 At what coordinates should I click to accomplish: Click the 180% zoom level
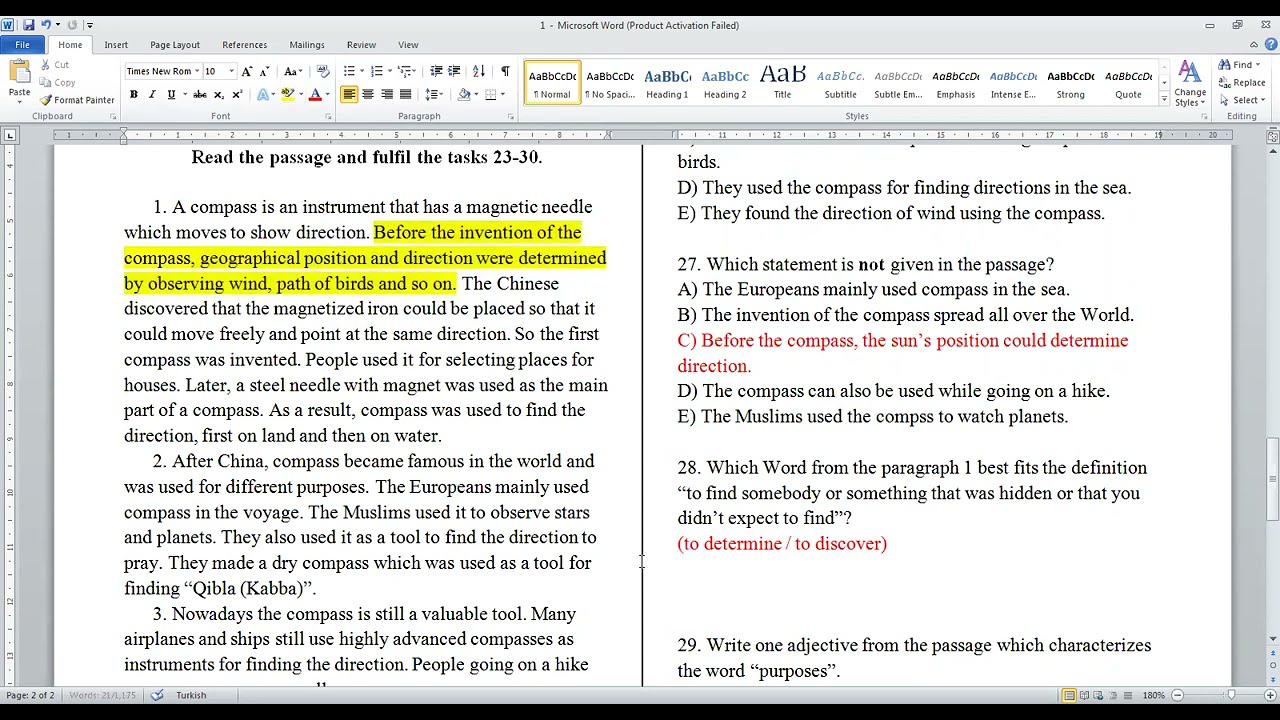(1153, 695)
